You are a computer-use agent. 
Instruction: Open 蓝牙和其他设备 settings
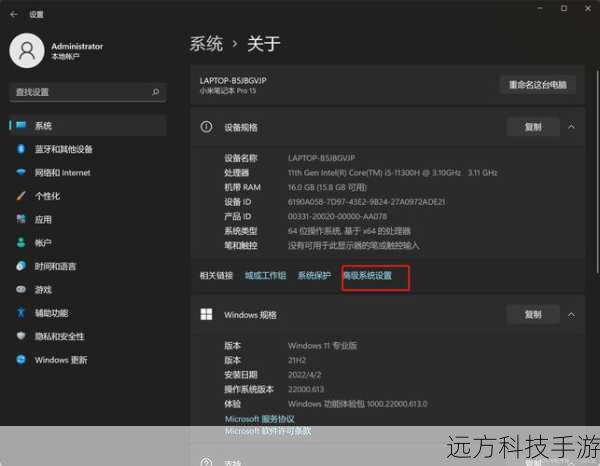(88, 149)
